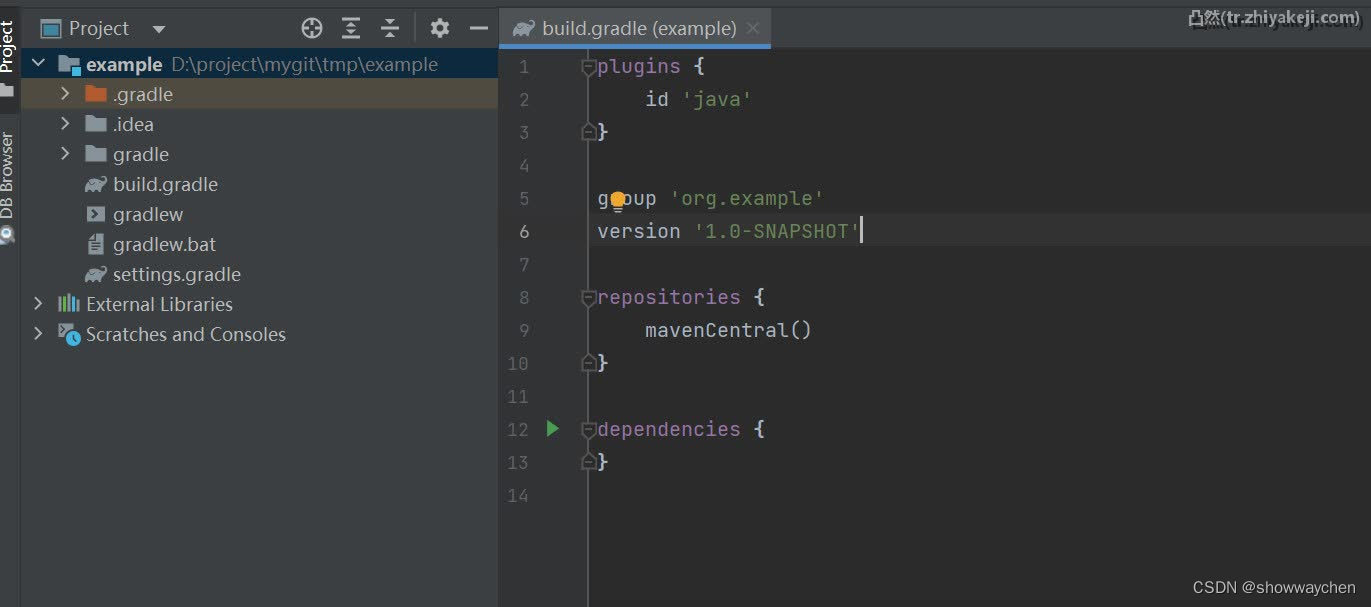Screen dimensions: 1371x607
Task: Click the Collapse All toolbar icon
Action: coord(390,29)
